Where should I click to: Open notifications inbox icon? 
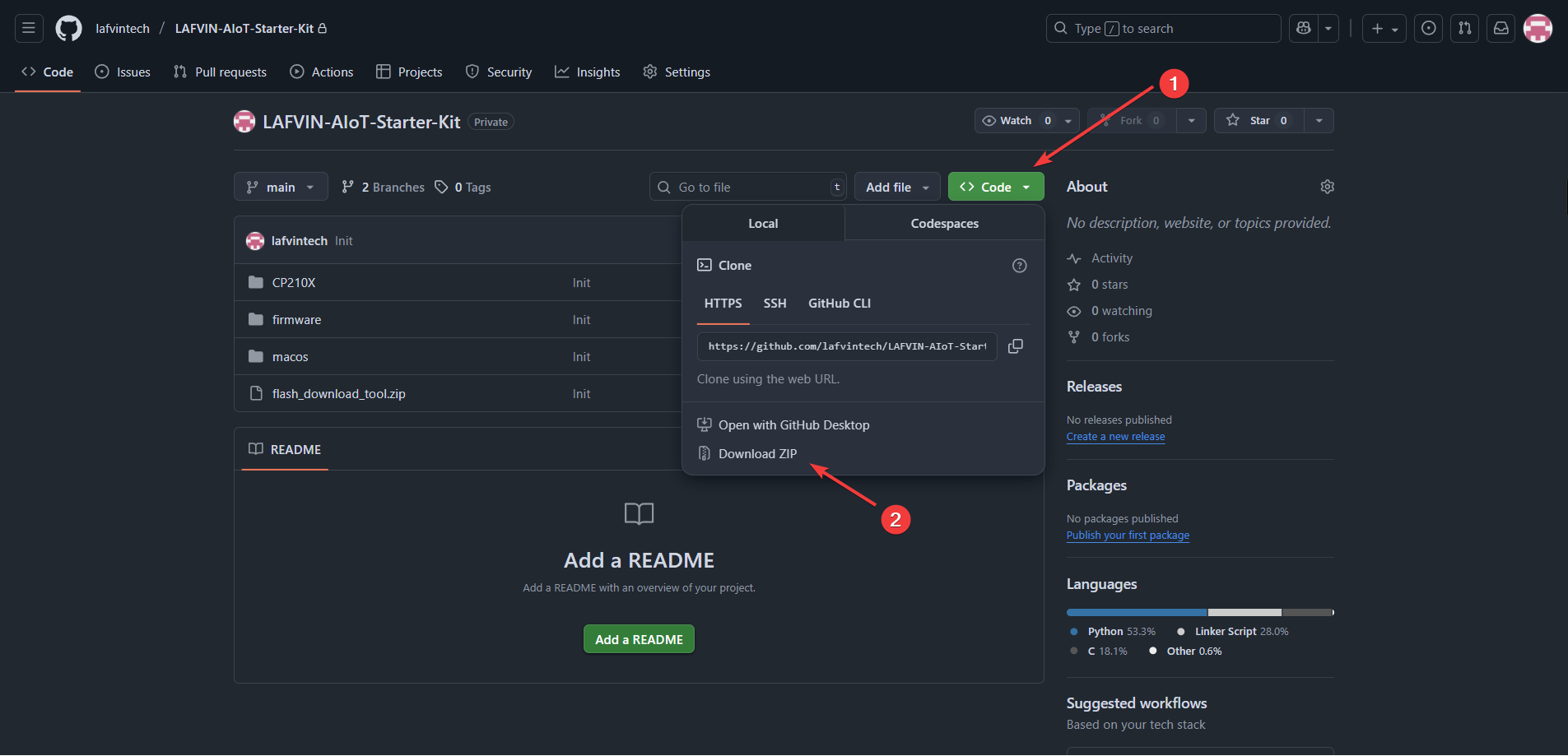pyautogui.click(x=1501, y=28)
